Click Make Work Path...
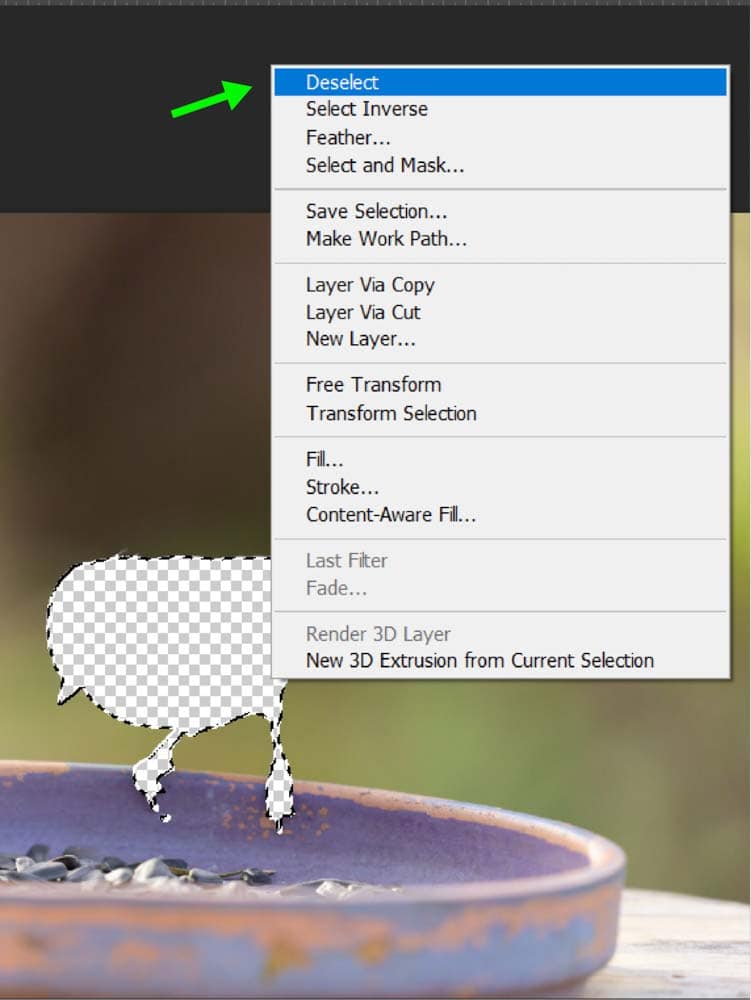The image size is (751, 1000). click(500, 239)
